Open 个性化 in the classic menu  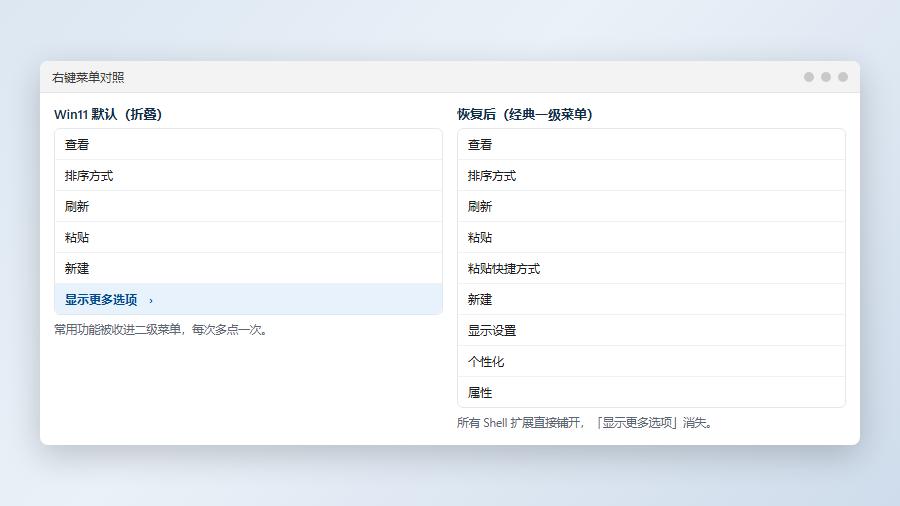point(651,361)
